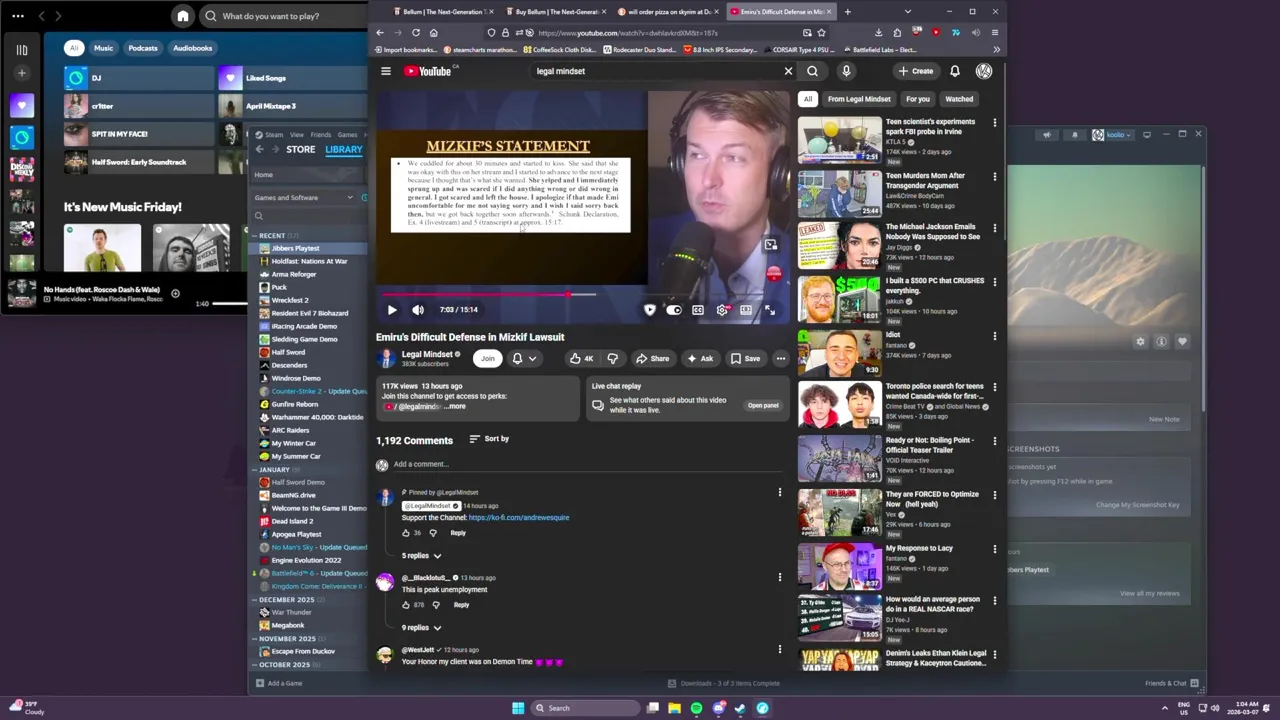
Task: Switch to the will order pizza on skyrim tab
Action: coord(665,12)
